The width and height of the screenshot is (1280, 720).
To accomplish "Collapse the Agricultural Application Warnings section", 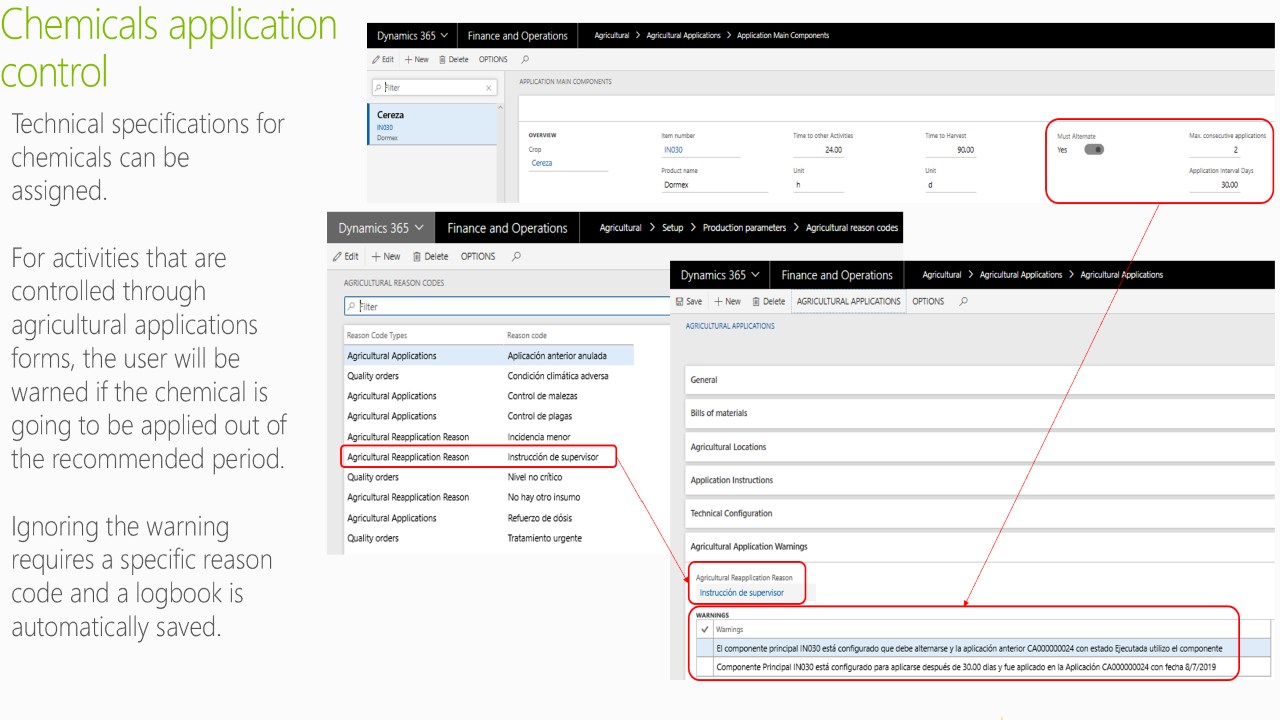I will coord(980,547).
